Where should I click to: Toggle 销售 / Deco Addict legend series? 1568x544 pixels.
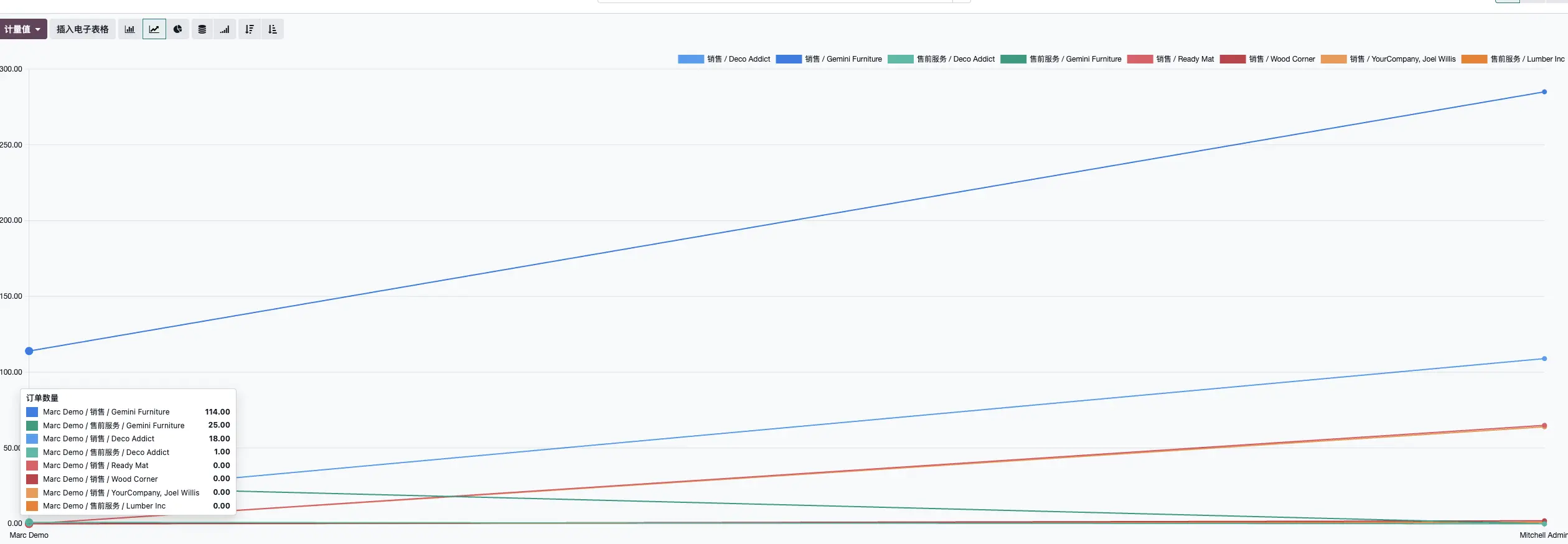tap(724, 59)
